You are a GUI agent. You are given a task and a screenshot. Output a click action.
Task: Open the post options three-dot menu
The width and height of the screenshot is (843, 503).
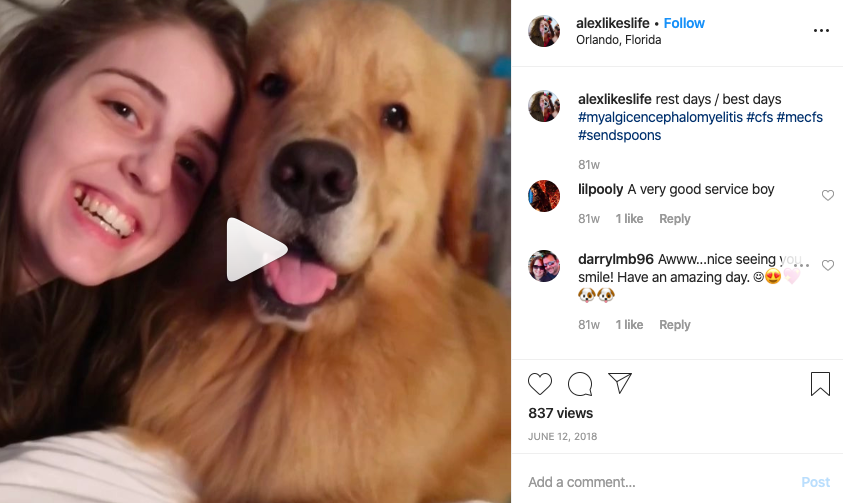click(x=821, y=31)
